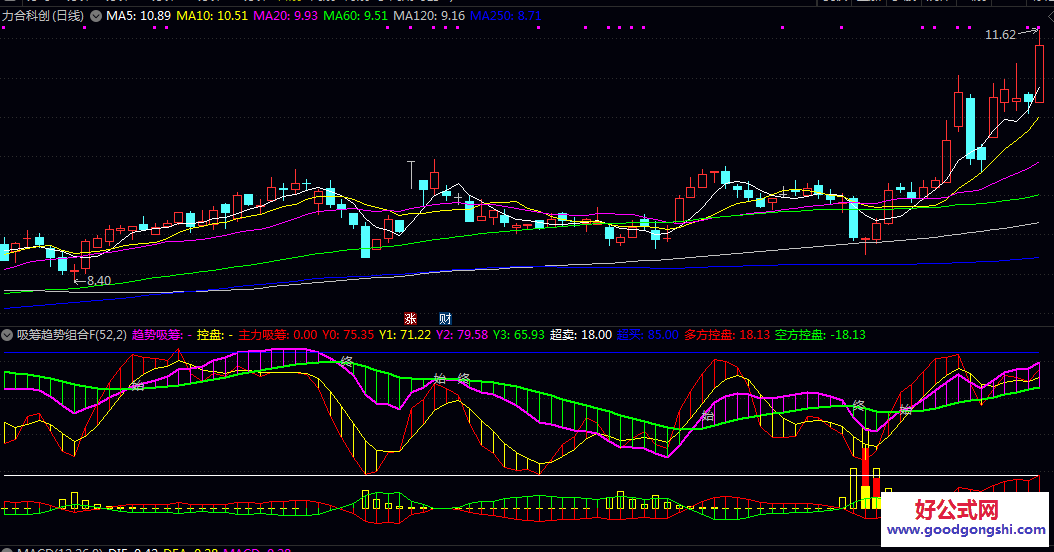Screen dimensions: 1054x552
Task: Click the blue 财 event icon
Action: click(x=445, y=317)
